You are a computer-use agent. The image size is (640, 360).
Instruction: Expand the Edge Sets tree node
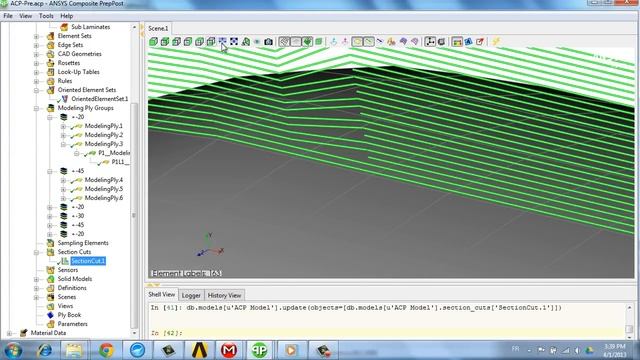tap(36, 45)
